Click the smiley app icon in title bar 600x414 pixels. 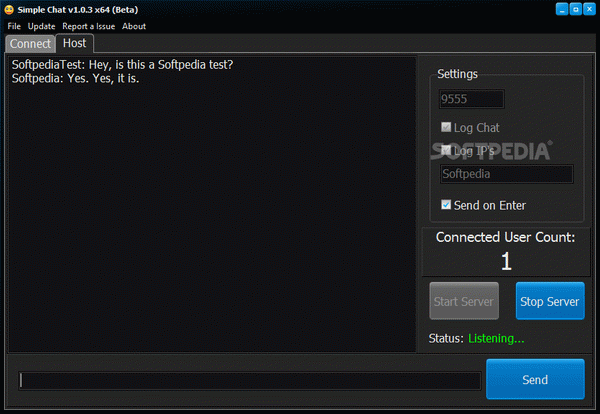(x=9, y=10)
